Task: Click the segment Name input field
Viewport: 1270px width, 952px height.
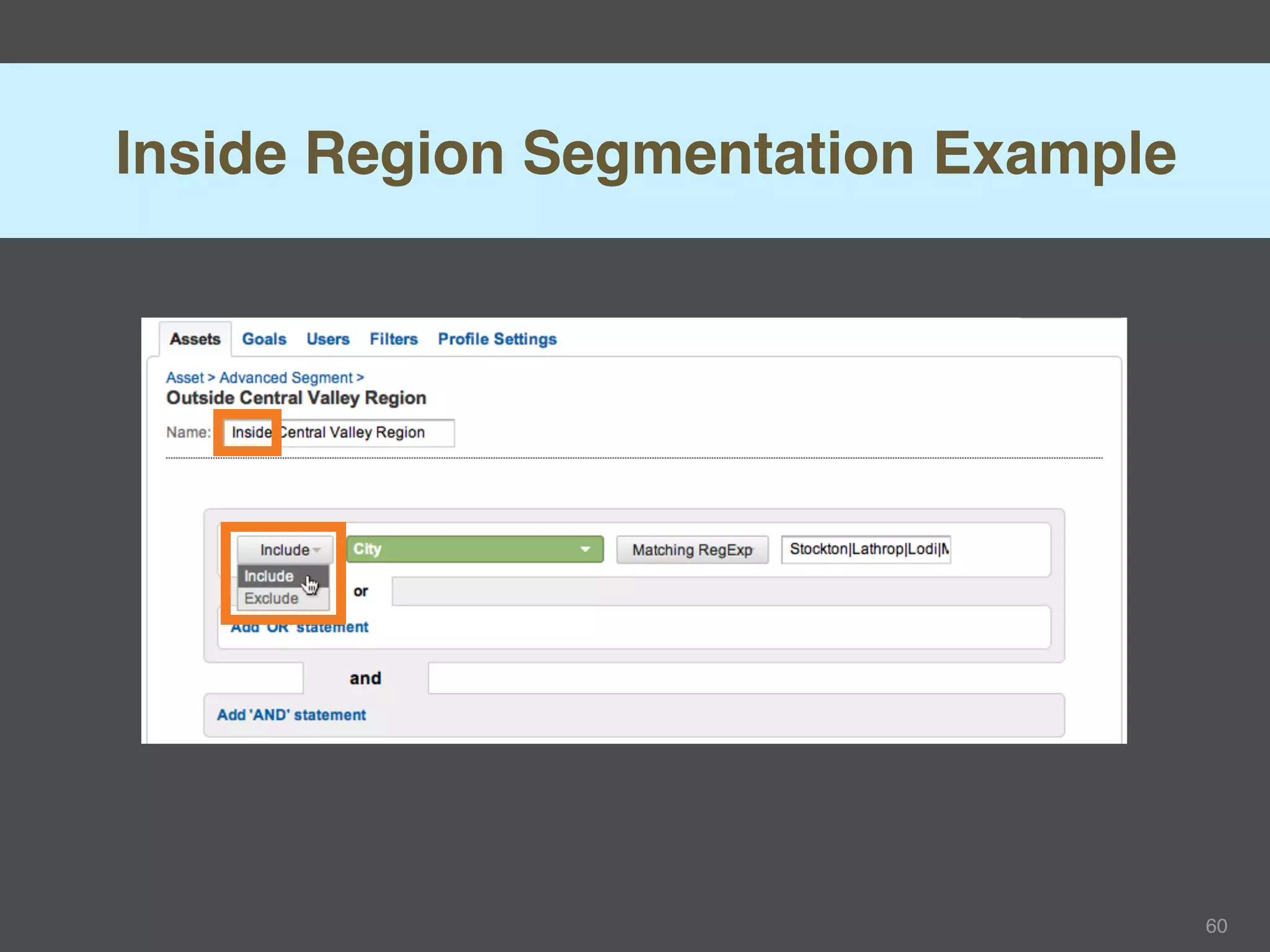Action: point(339,433)
